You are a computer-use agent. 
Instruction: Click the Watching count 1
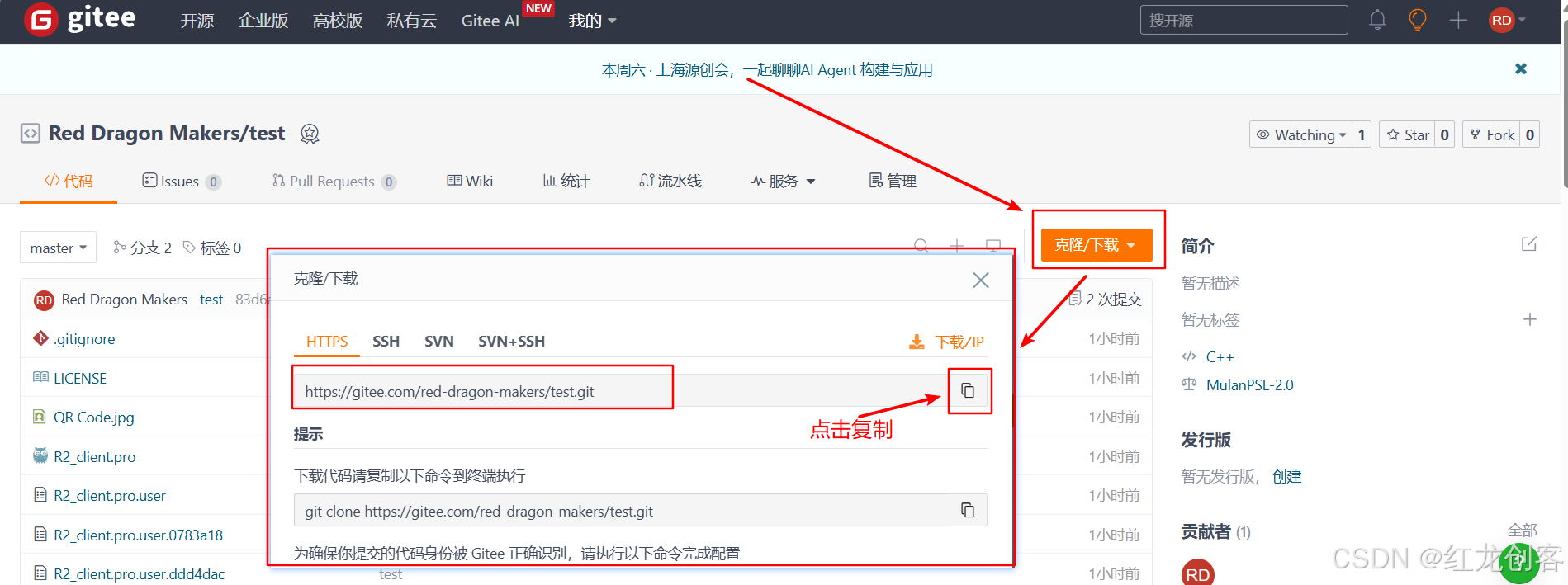click(x=1362, y=134)
